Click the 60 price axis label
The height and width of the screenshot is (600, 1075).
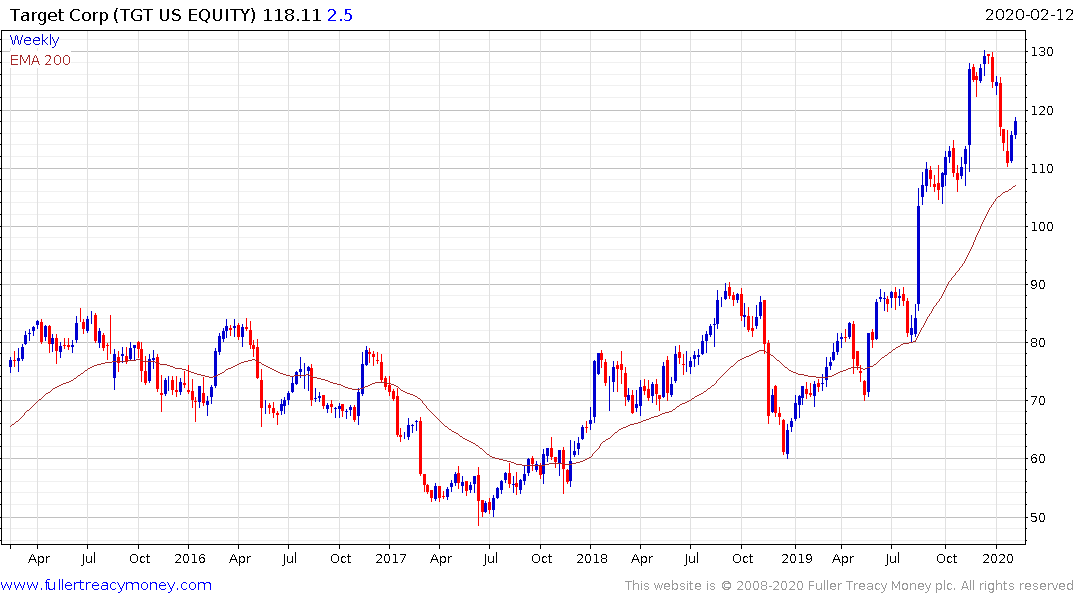click(x=1038, y=459)
